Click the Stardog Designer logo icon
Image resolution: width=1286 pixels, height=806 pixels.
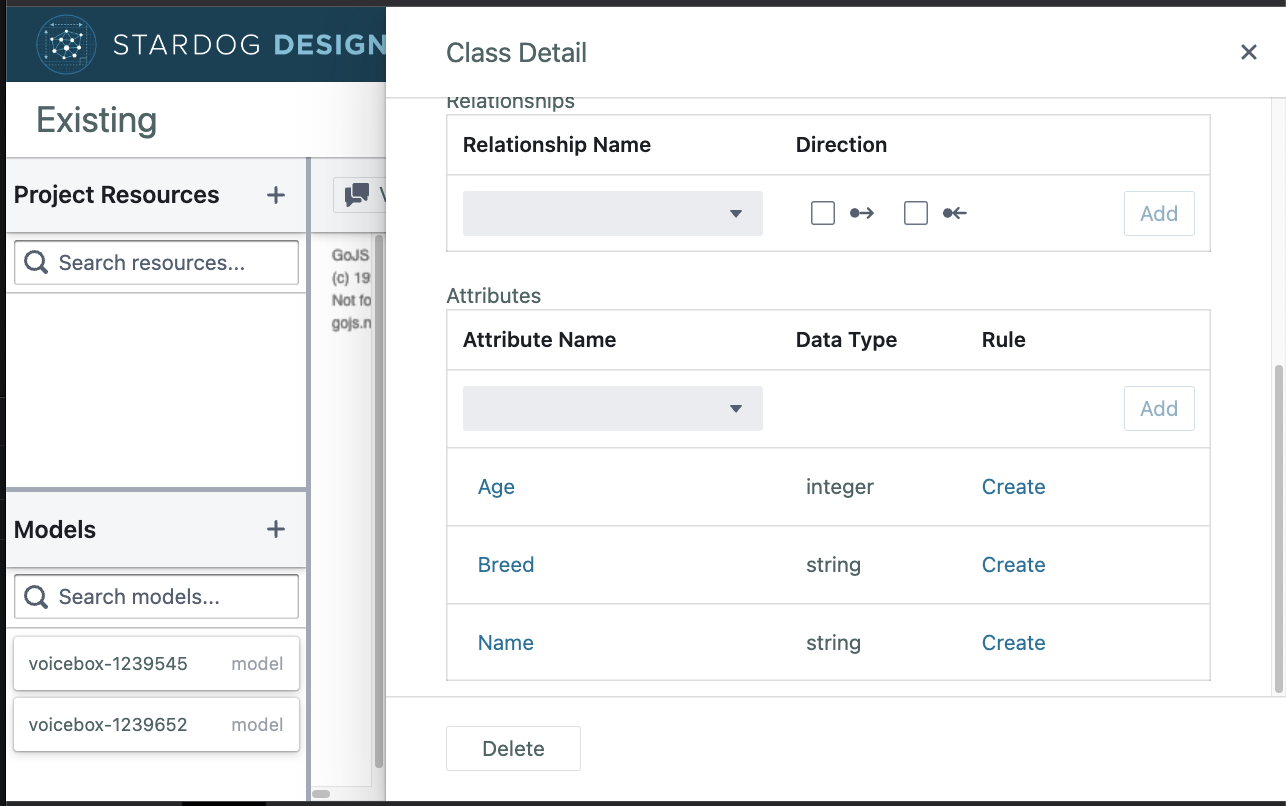pos(66,43)
